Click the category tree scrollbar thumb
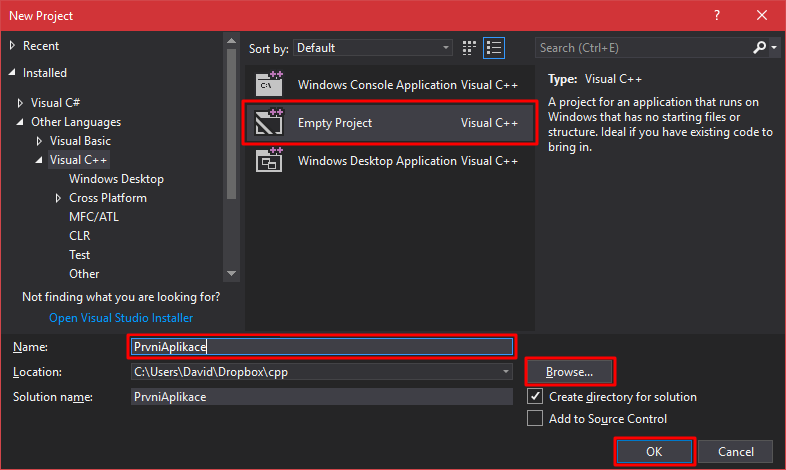786x470 pixels. (231, 124)
